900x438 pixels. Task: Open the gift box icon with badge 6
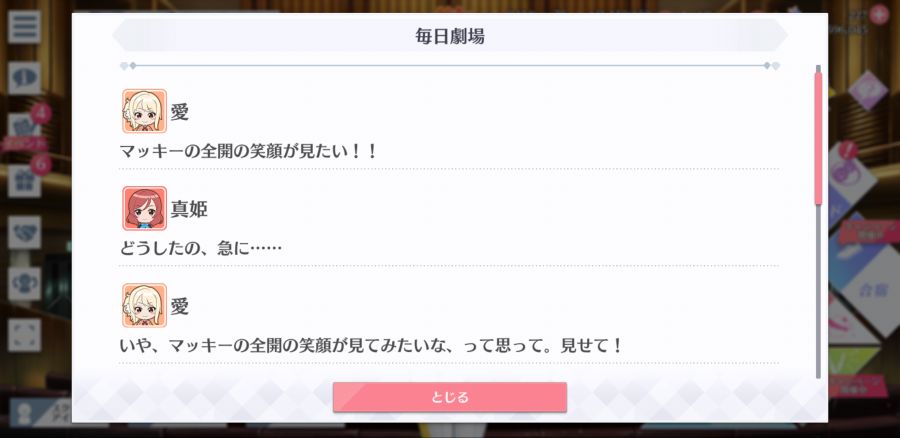24,181
